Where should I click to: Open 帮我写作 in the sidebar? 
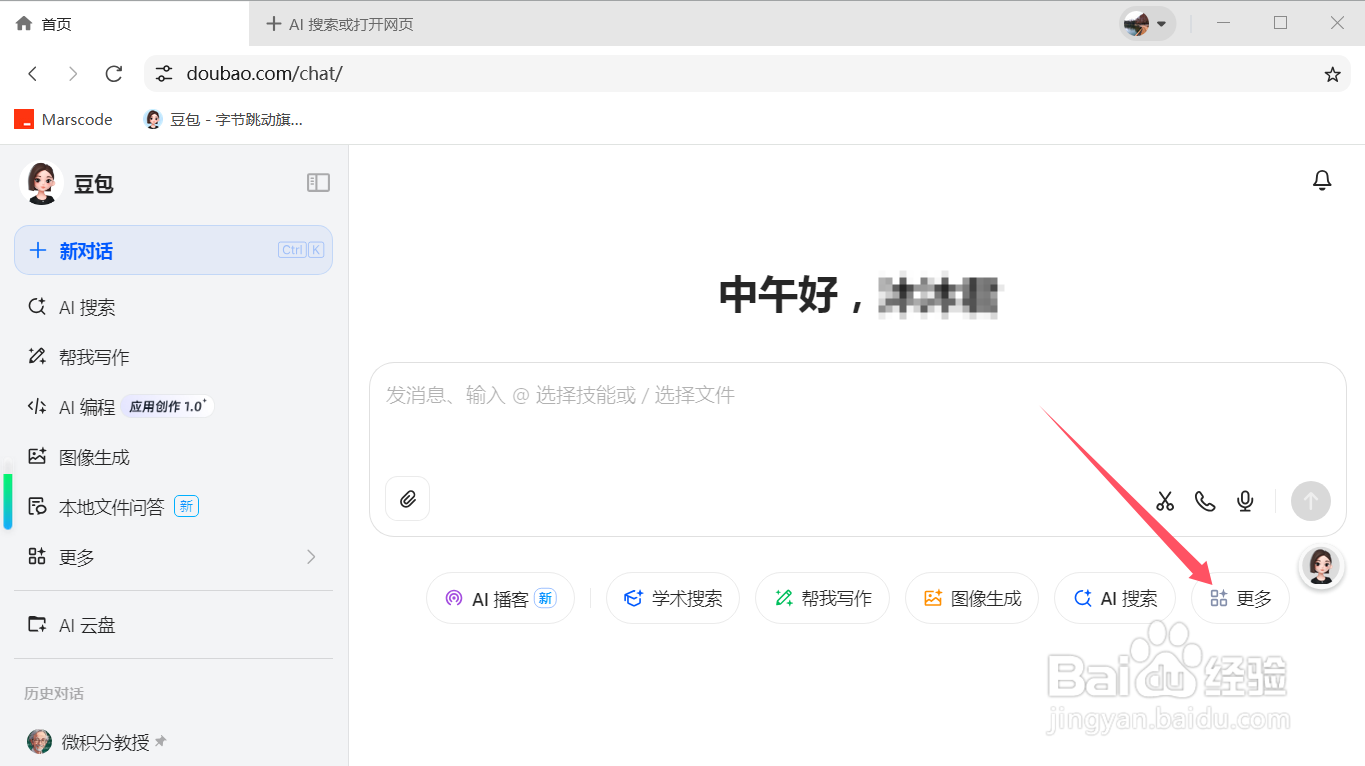click(173, 357)
